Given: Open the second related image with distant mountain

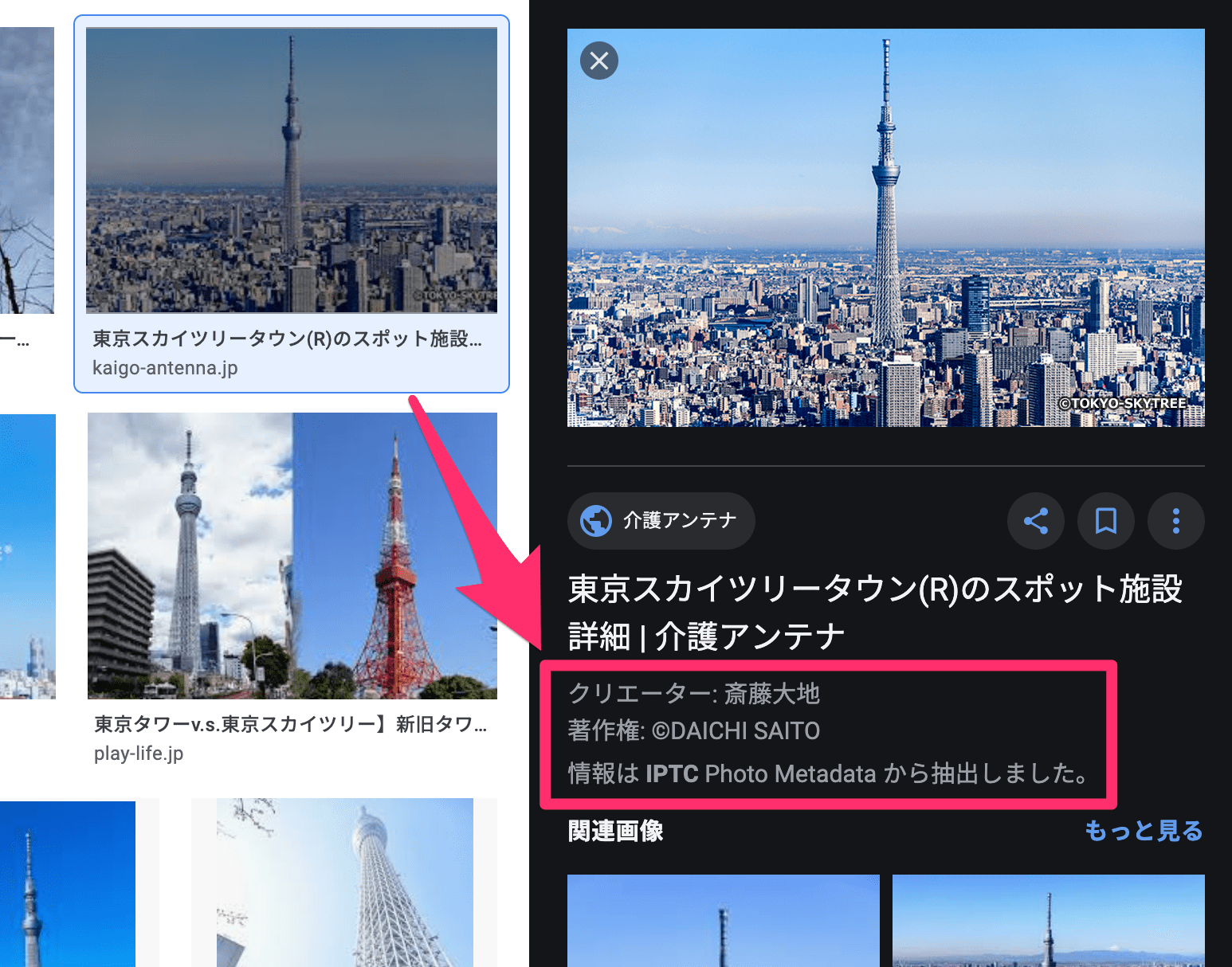Looking at the screenshot, I should point(1049,921).
